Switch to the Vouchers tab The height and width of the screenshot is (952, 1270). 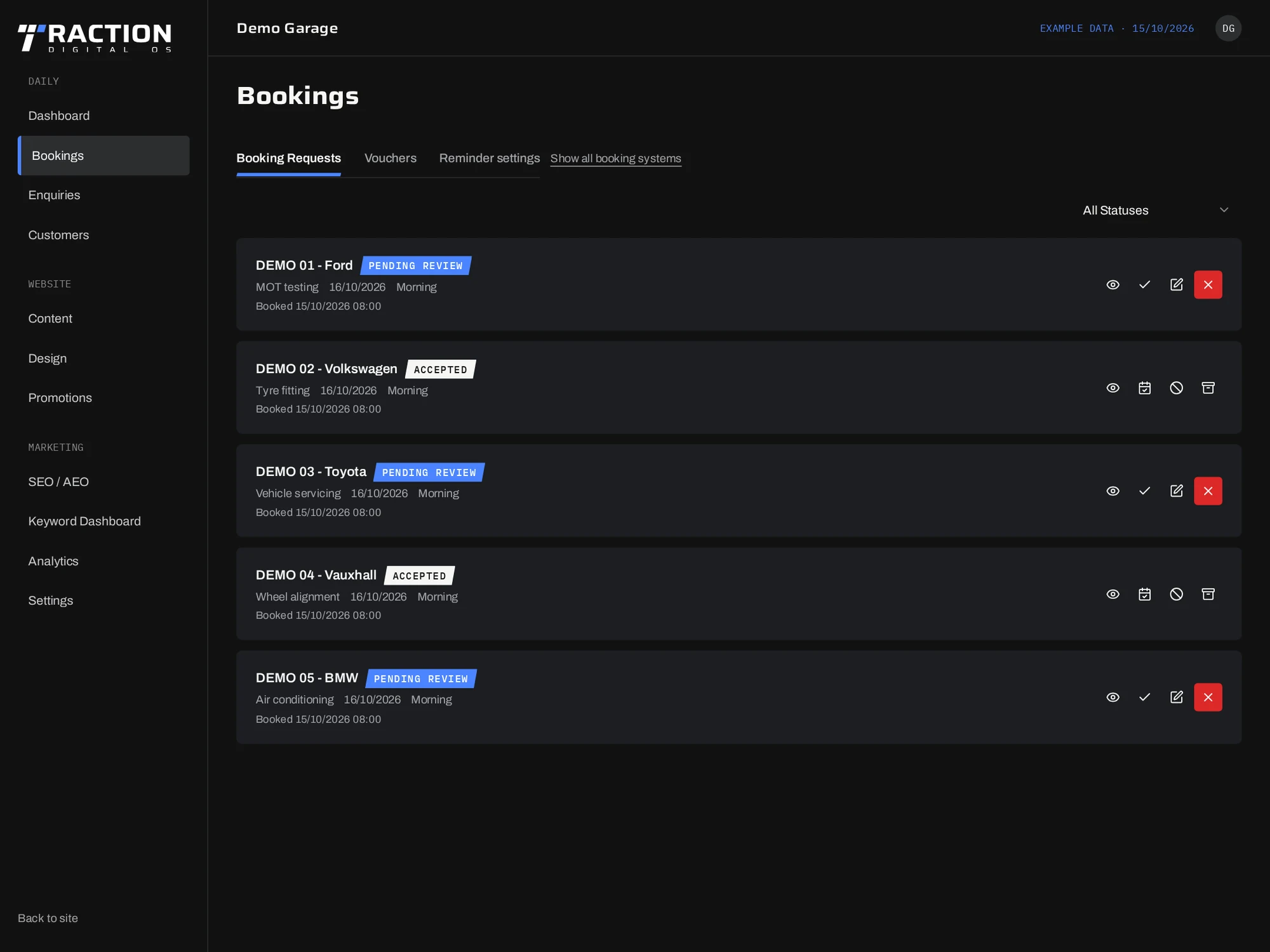coord(390,158)
